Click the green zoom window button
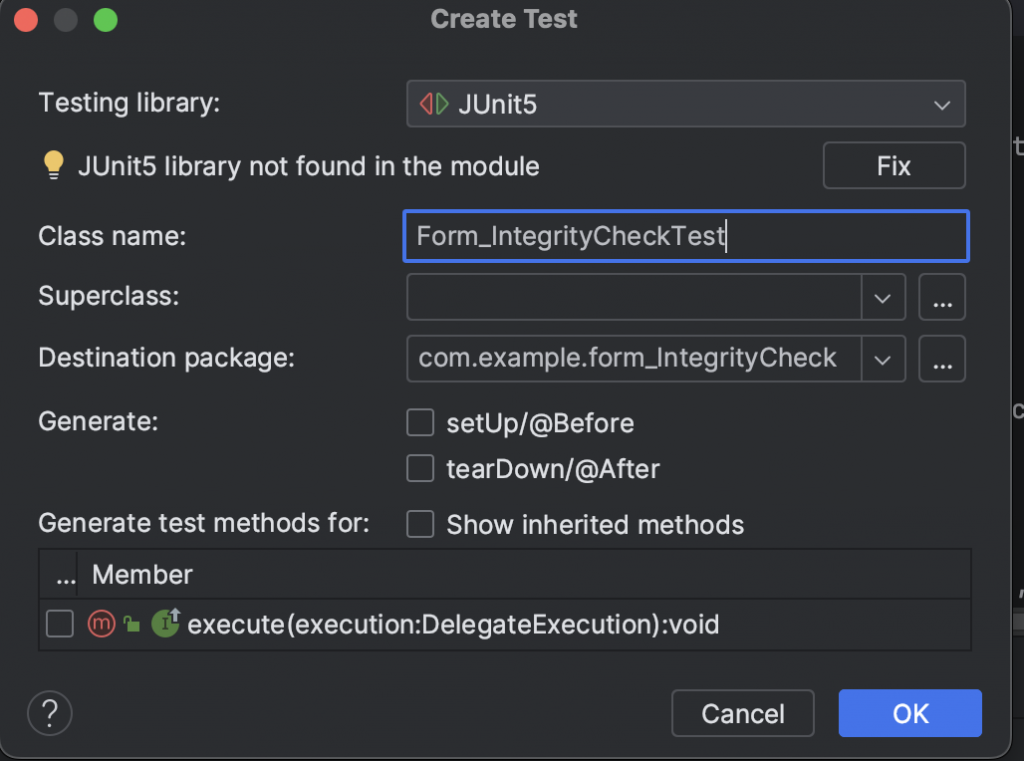This screenshot has height=761, width=1024. pos(105,19)
